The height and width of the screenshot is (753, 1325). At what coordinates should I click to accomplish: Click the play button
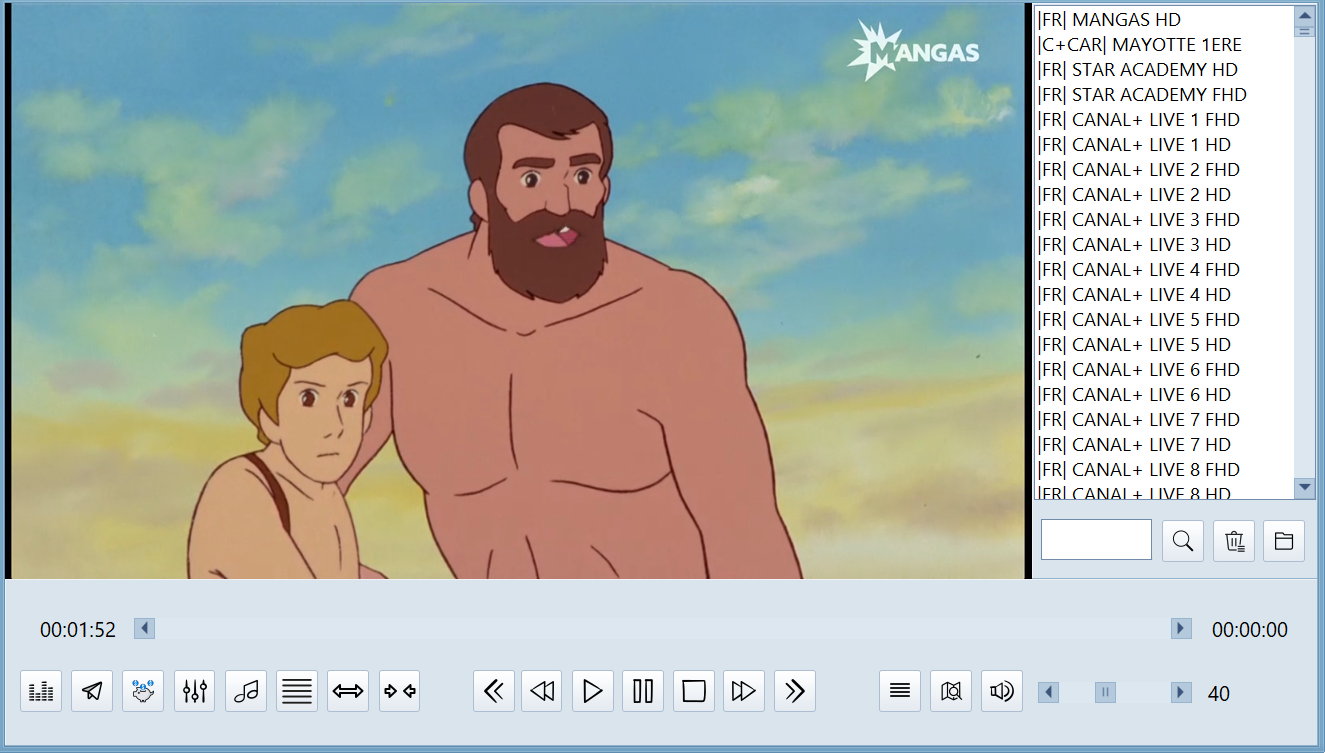[593, 691]
